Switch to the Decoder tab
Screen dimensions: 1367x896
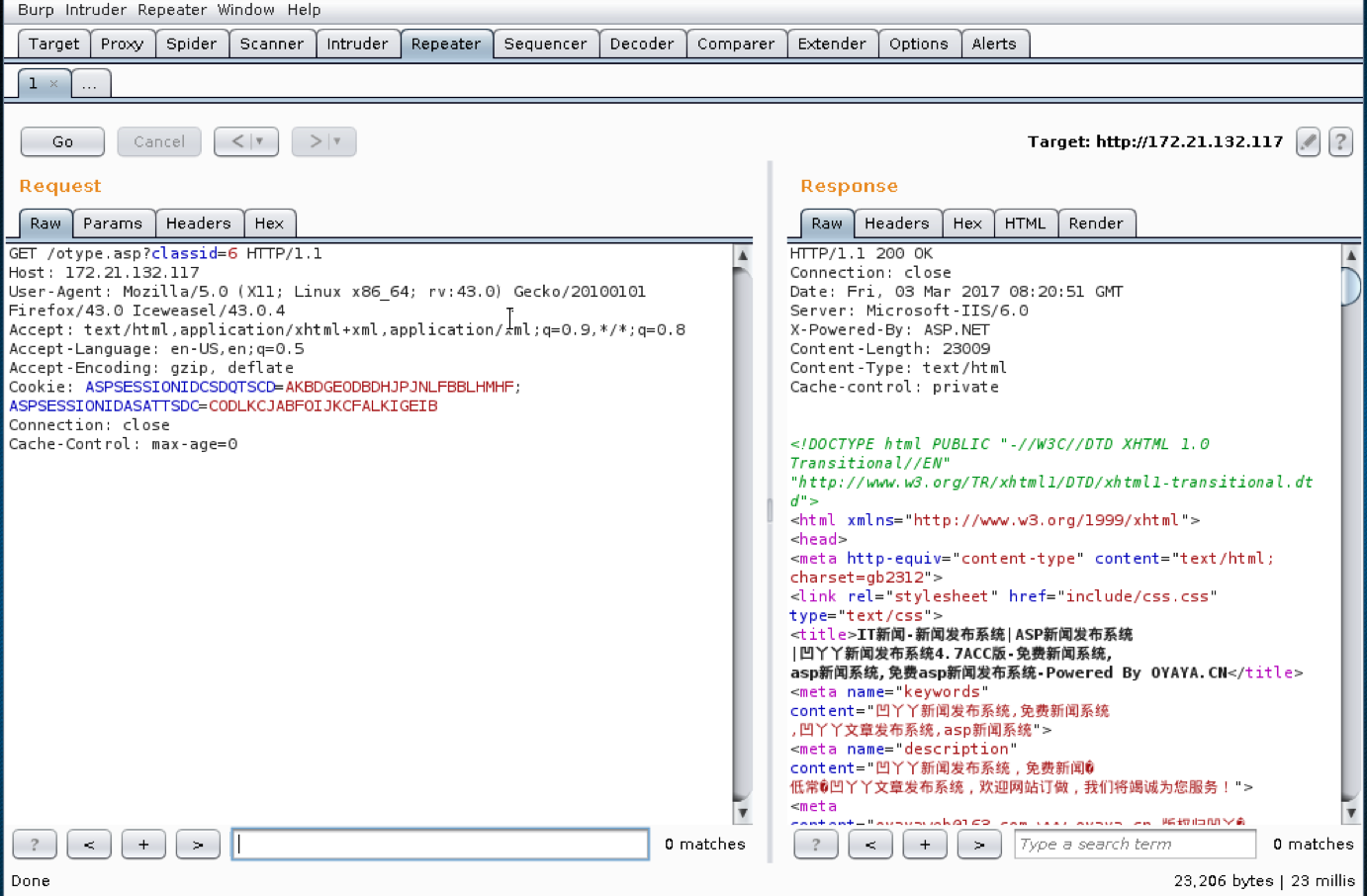coord(642,44)
